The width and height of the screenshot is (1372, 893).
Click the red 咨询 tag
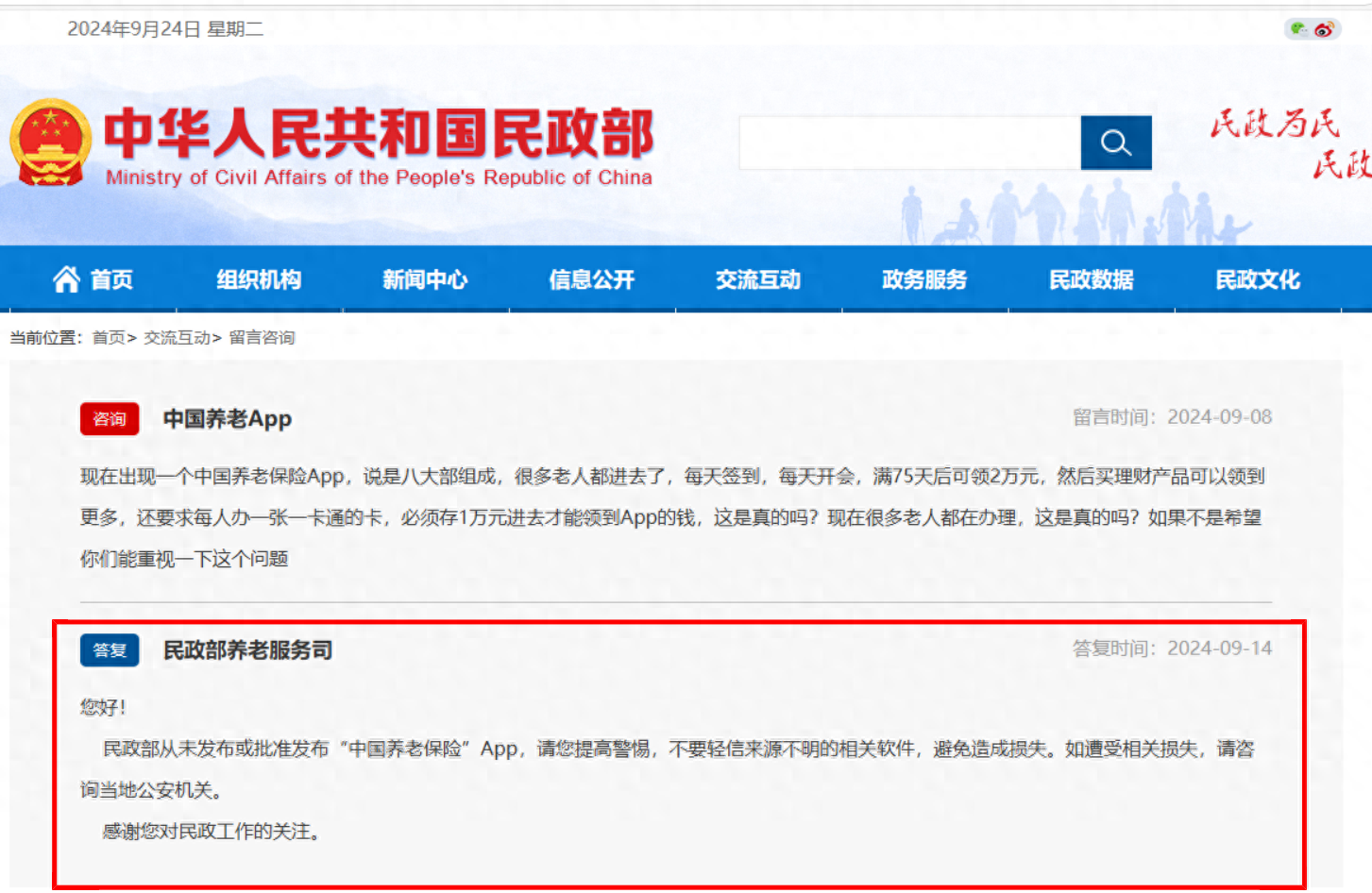[x=110, y=419]
